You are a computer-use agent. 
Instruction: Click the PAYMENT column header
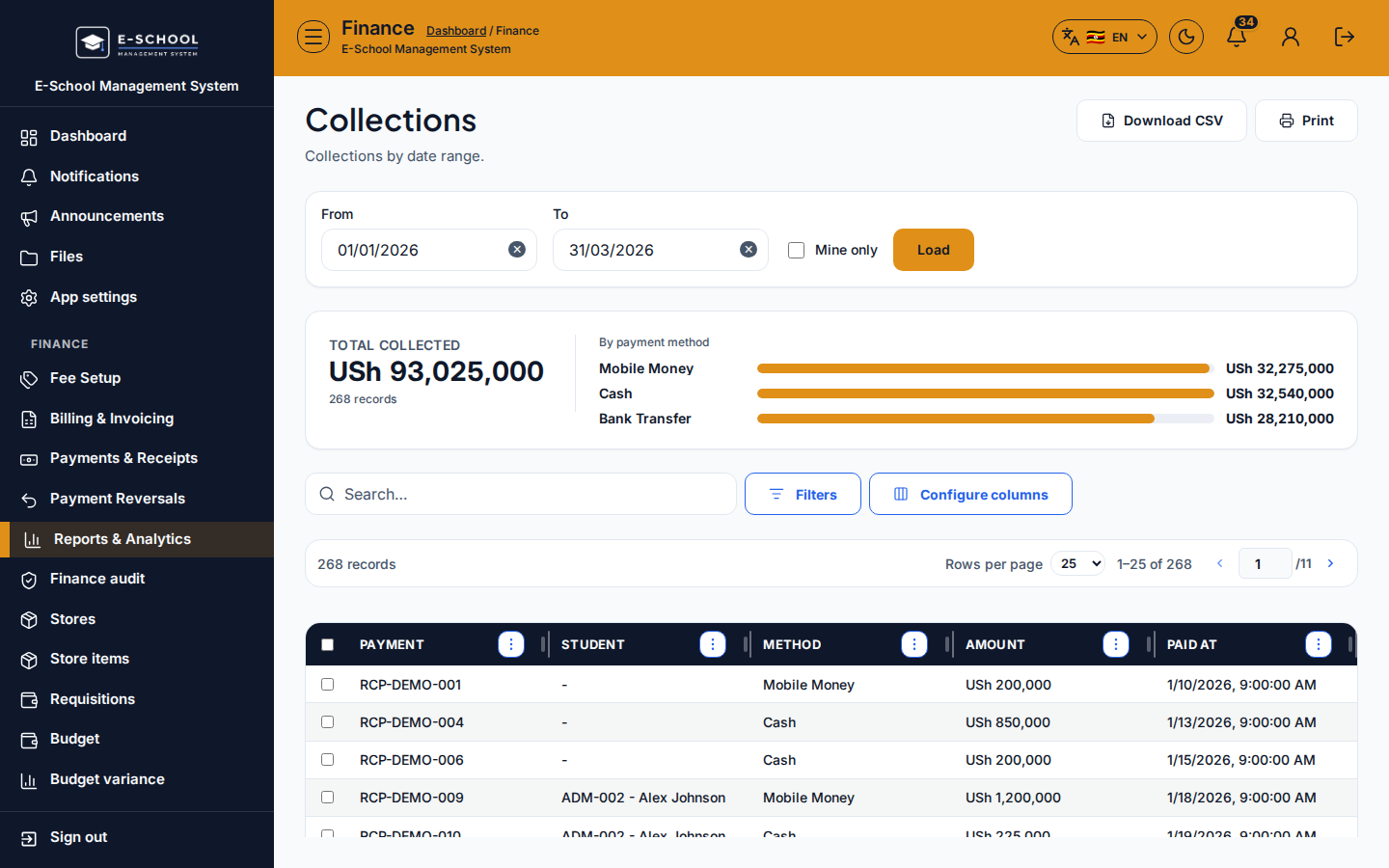click(392, 644)
